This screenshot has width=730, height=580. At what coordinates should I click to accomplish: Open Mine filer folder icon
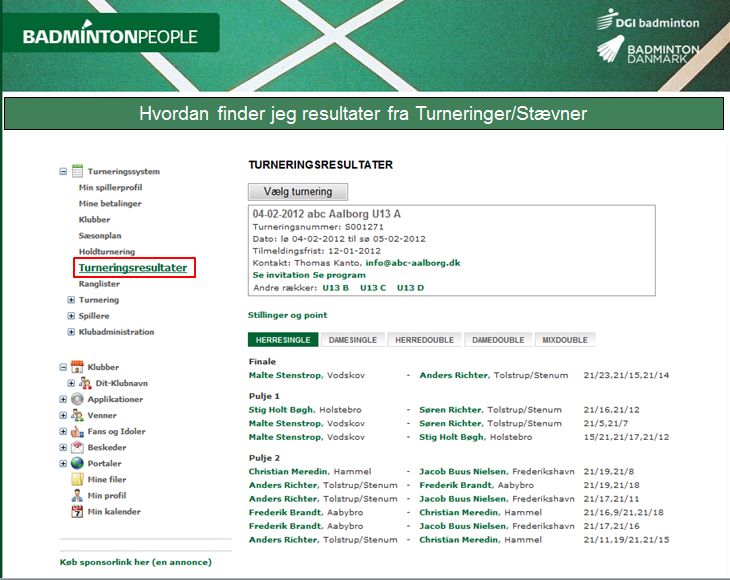78,479
